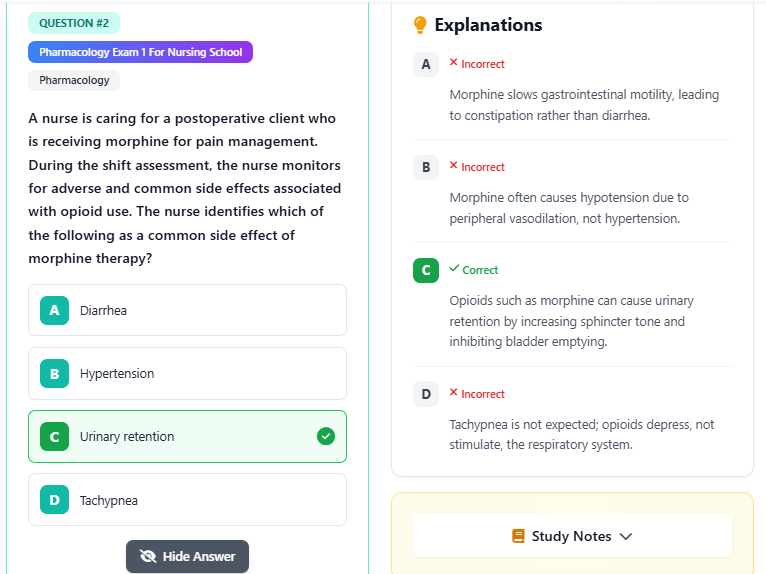Click the Pharmacology category tag

pos(74,80)
